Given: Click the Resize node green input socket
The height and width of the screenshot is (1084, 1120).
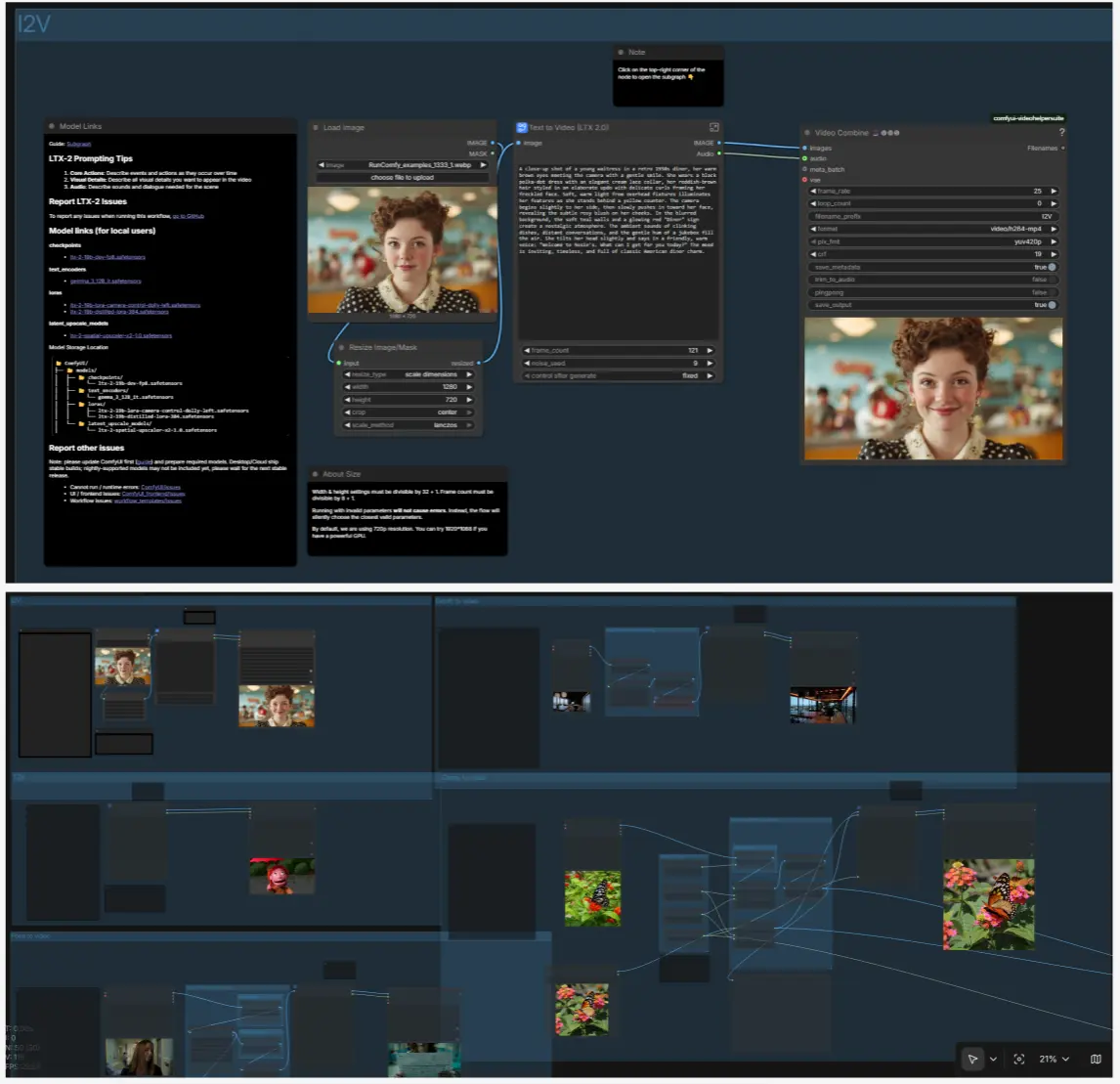Looking at the screenshot, I should [338, 363].
